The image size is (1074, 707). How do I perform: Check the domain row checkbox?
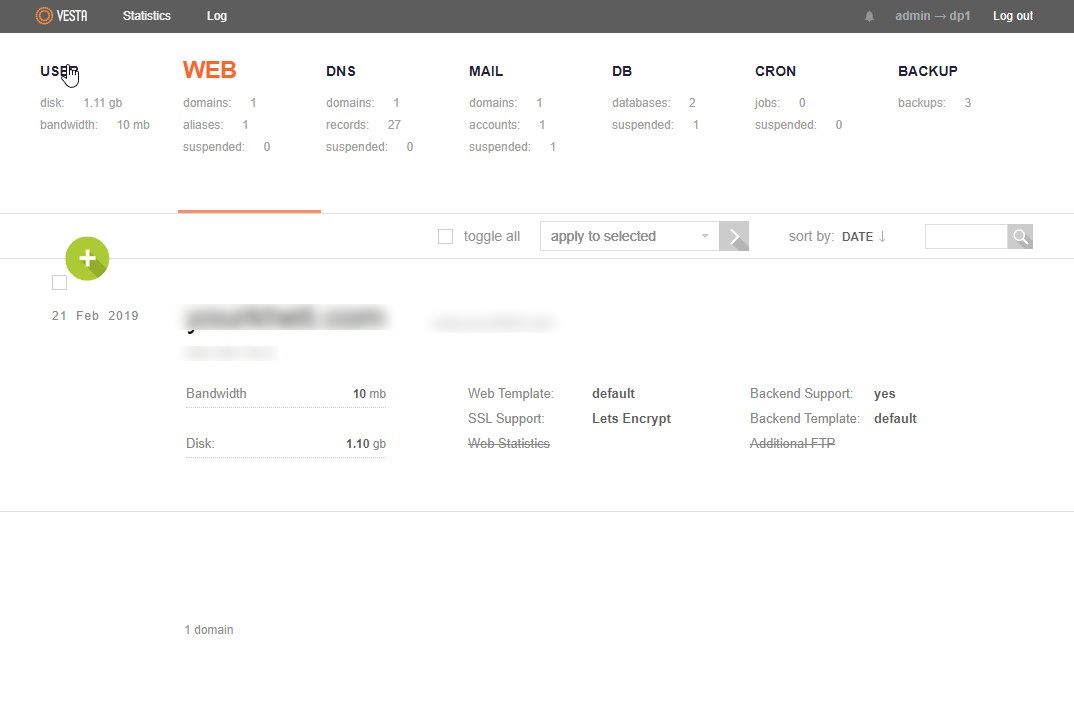[59, 282]
